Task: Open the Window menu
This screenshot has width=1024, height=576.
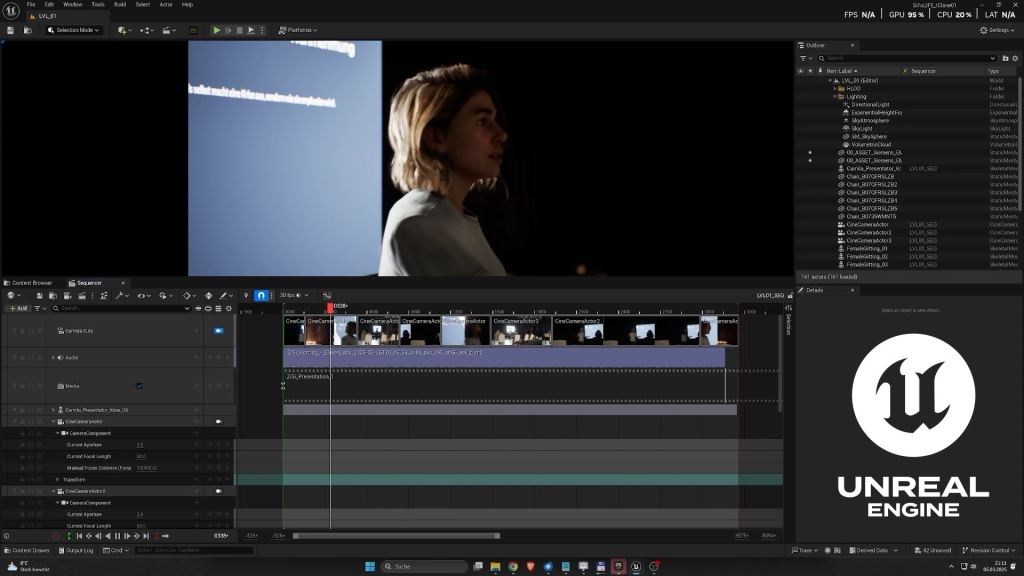Action: click(x=72, y=5)
